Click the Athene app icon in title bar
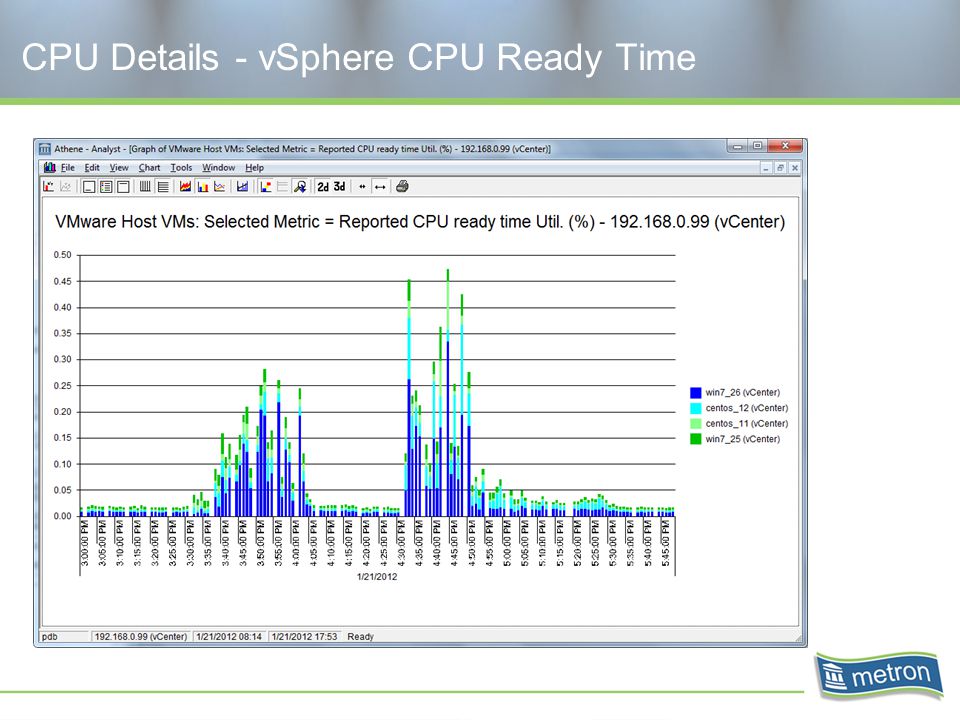 [x=45, y=149]
